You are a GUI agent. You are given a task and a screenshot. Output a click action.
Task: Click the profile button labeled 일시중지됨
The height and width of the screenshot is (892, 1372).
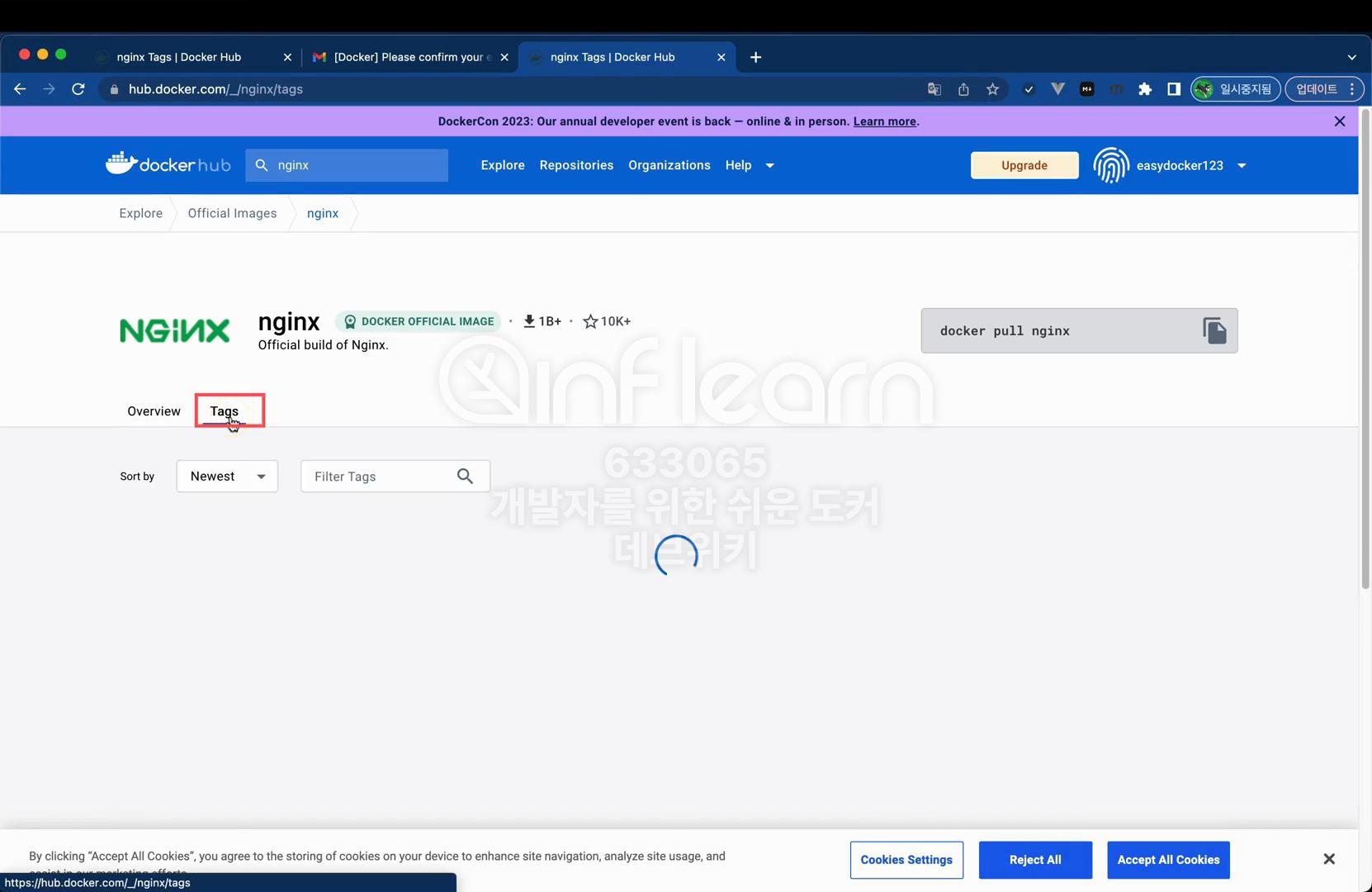(1236, 89)
